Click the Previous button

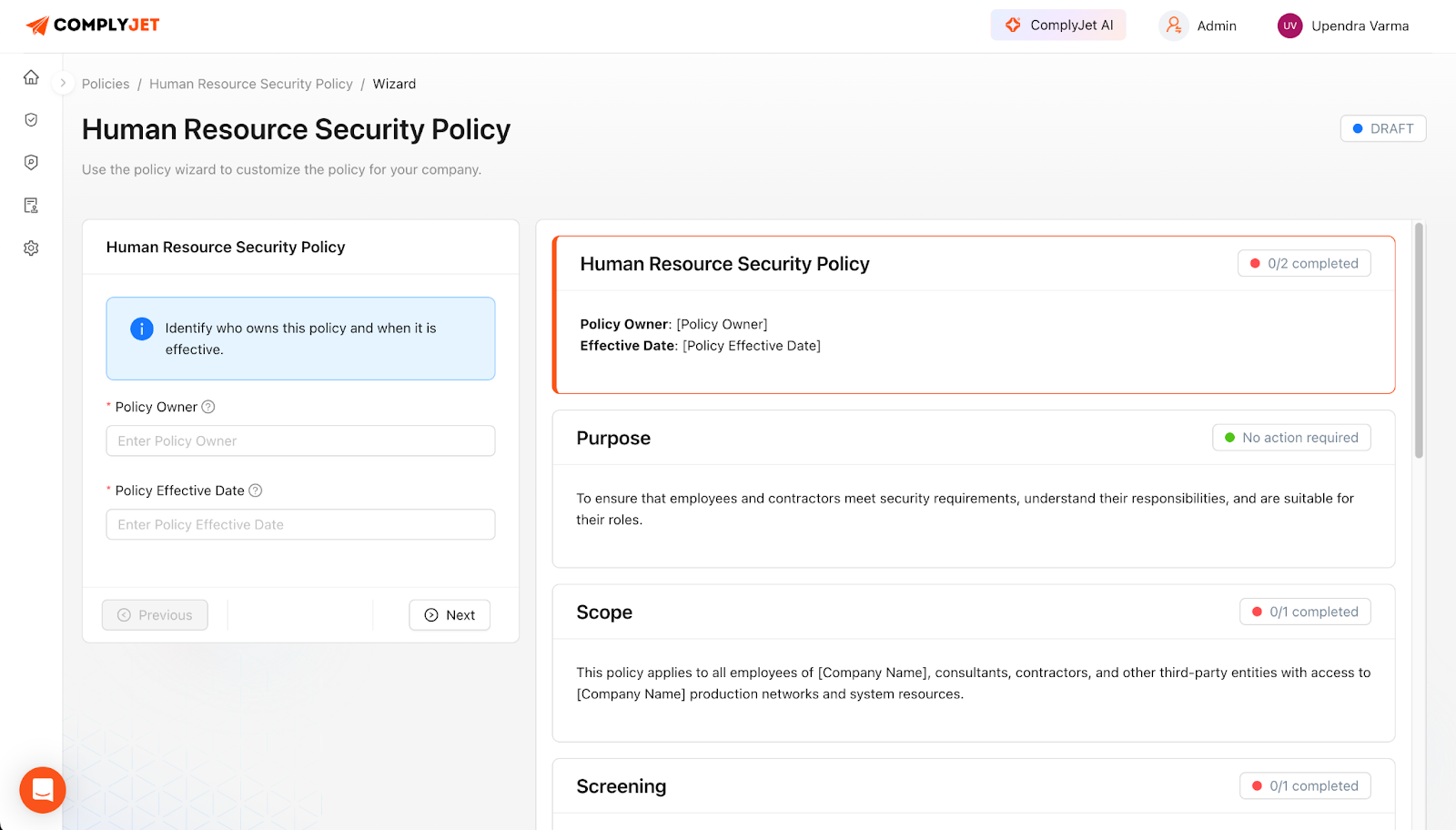point(155,615)
